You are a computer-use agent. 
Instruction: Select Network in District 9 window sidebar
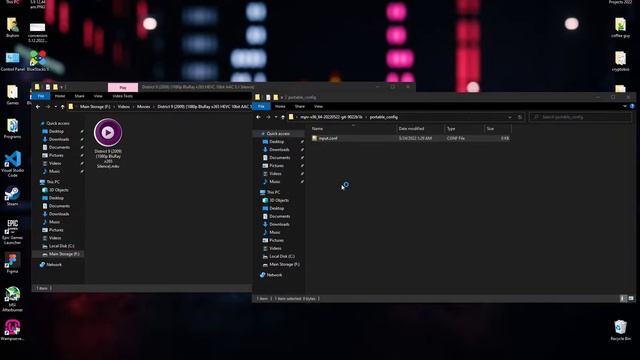click(x=53, y=265)
